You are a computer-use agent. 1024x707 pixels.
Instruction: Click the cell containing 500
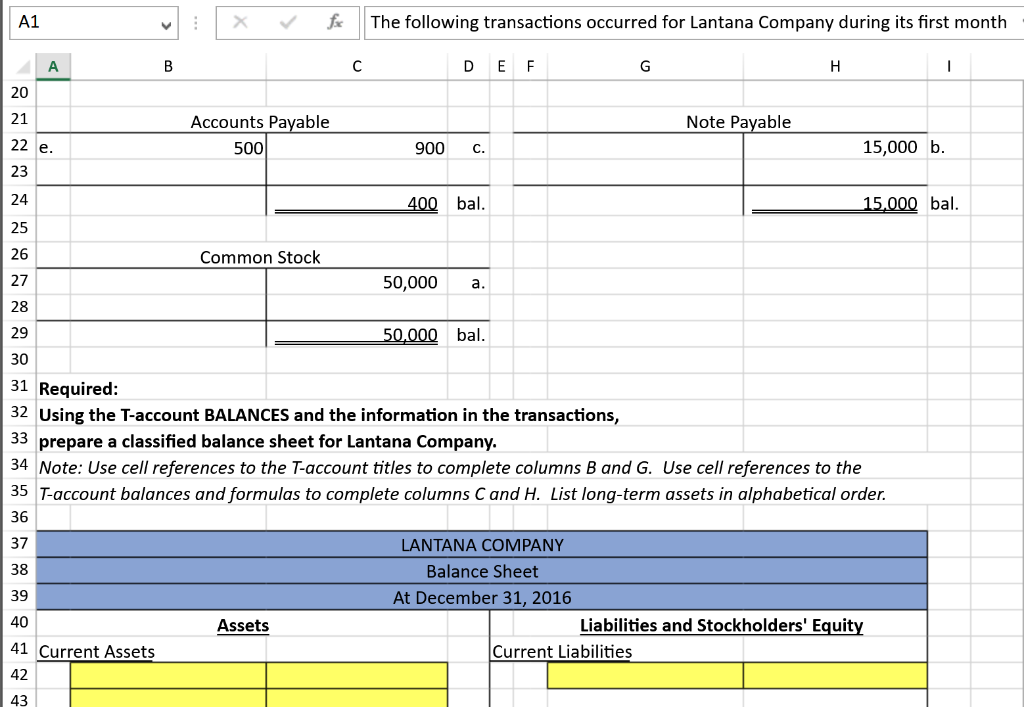click(x=168, y=148)
